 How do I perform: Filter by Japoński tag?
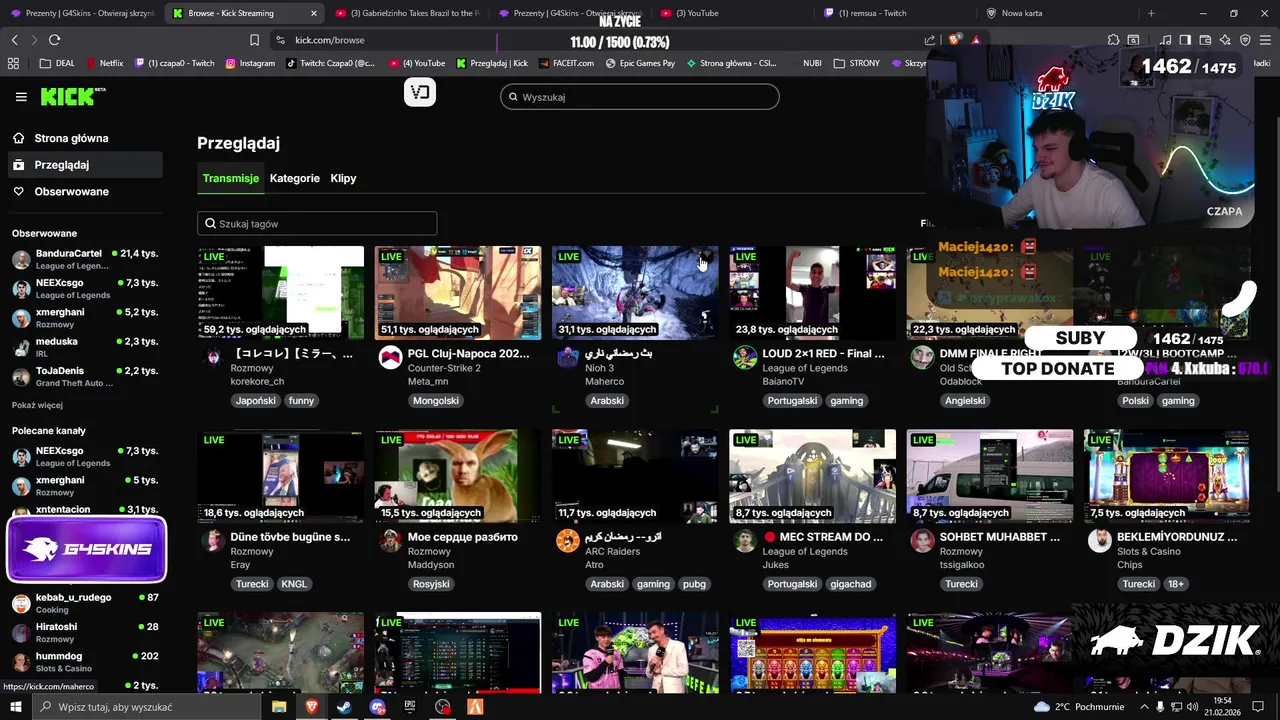point(256,400)
